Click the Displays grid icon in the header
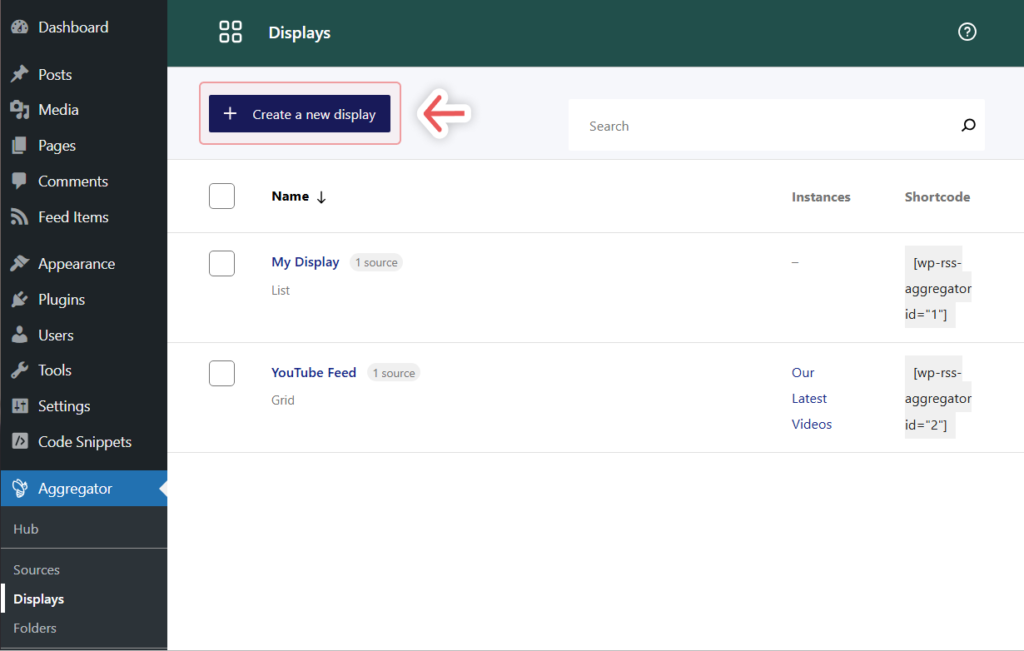 [x=230, y=31]
